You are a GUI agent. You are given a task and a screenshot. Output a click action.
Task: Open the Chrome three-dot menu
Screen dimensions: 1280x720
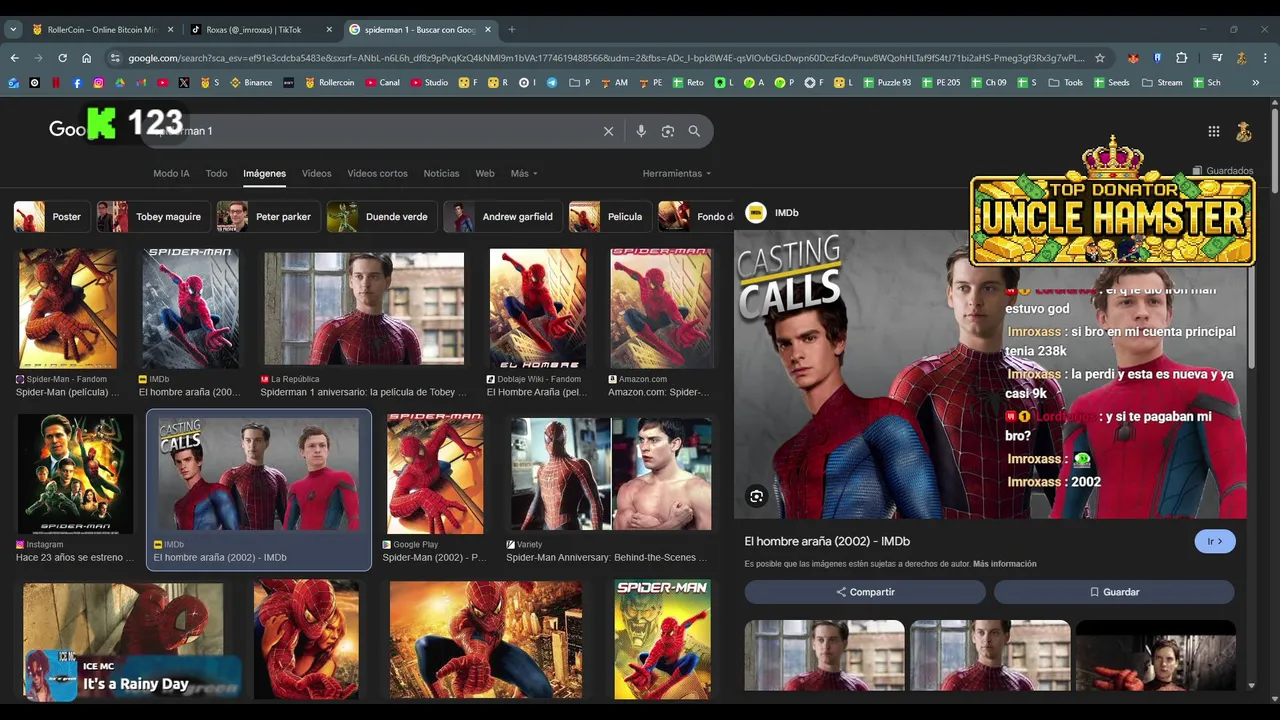[x=1265, y=58]
